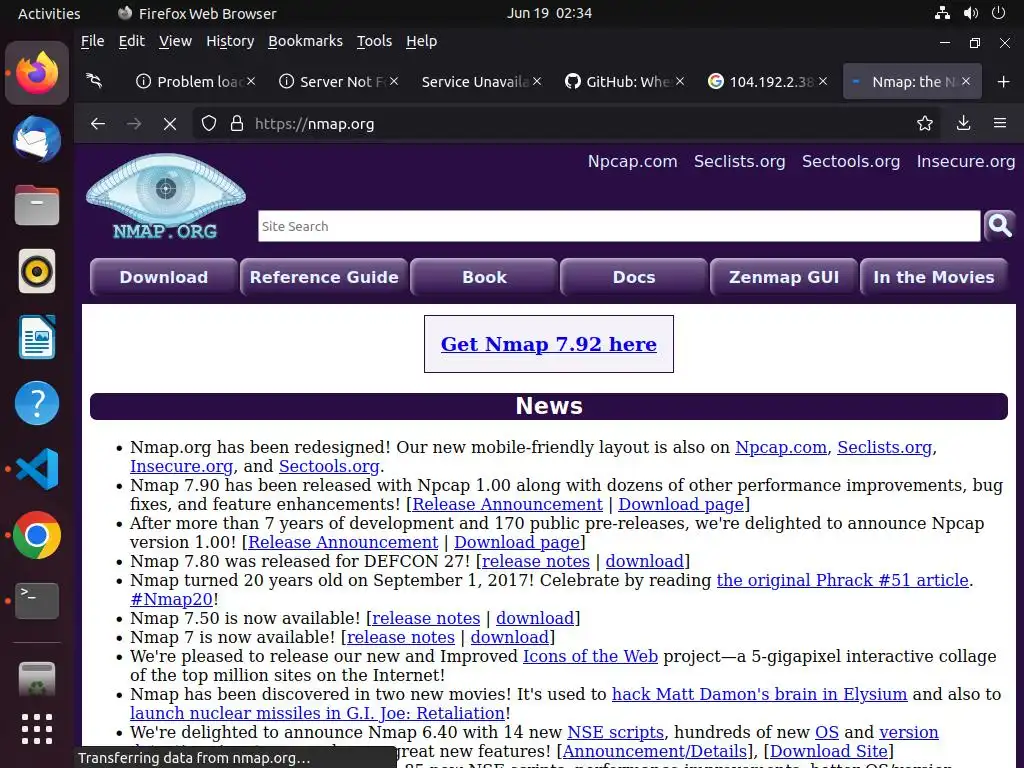Open the Activities overview
The image size is (1024, 768).
point(49,13)
